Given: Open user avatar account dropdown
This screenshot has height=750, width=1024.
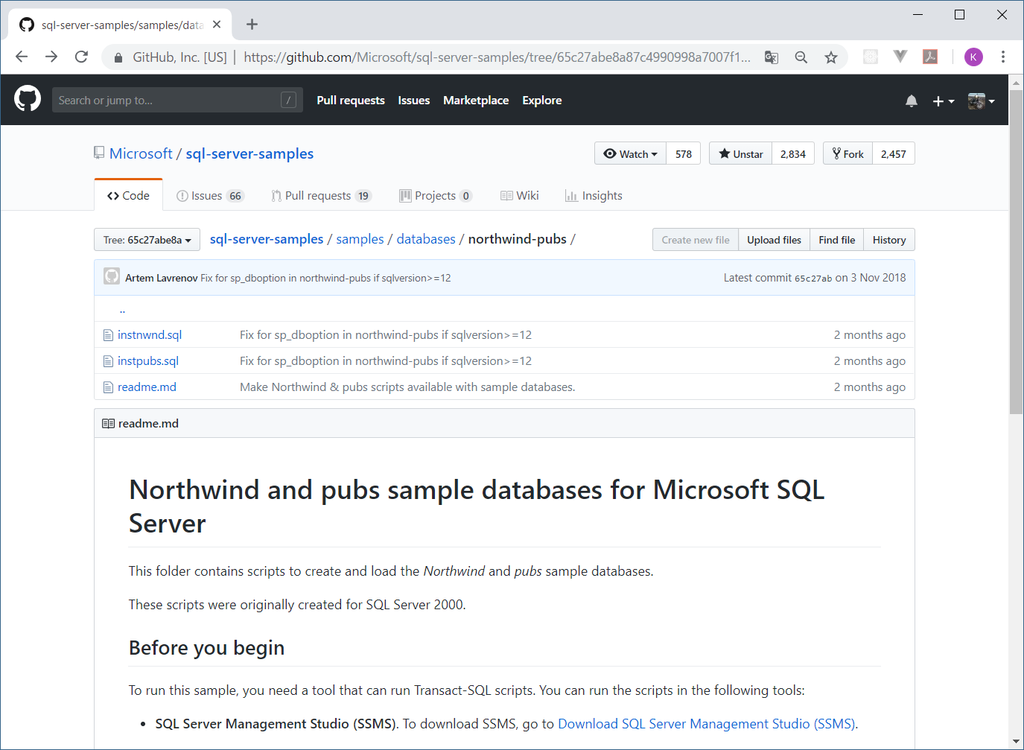Looking at the screenshot, I should [x=981, y=101].
